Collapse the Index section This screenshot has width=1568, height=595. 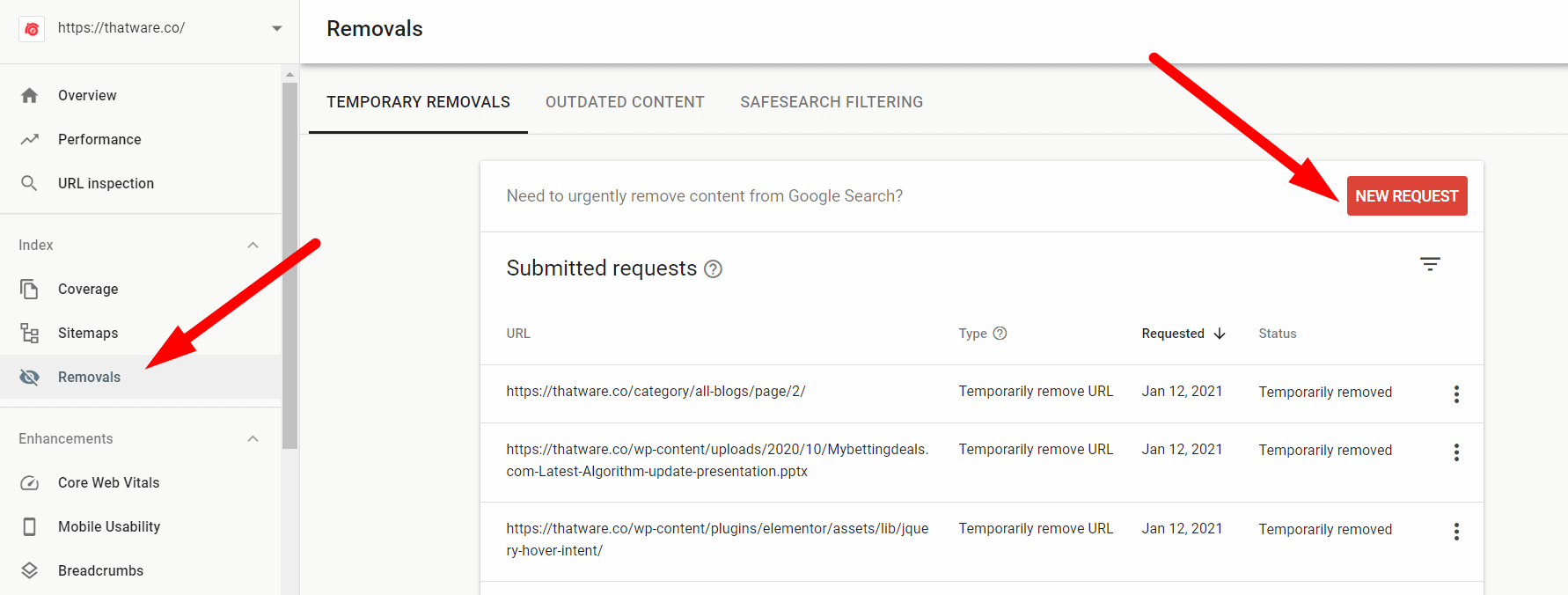[253, 245]
